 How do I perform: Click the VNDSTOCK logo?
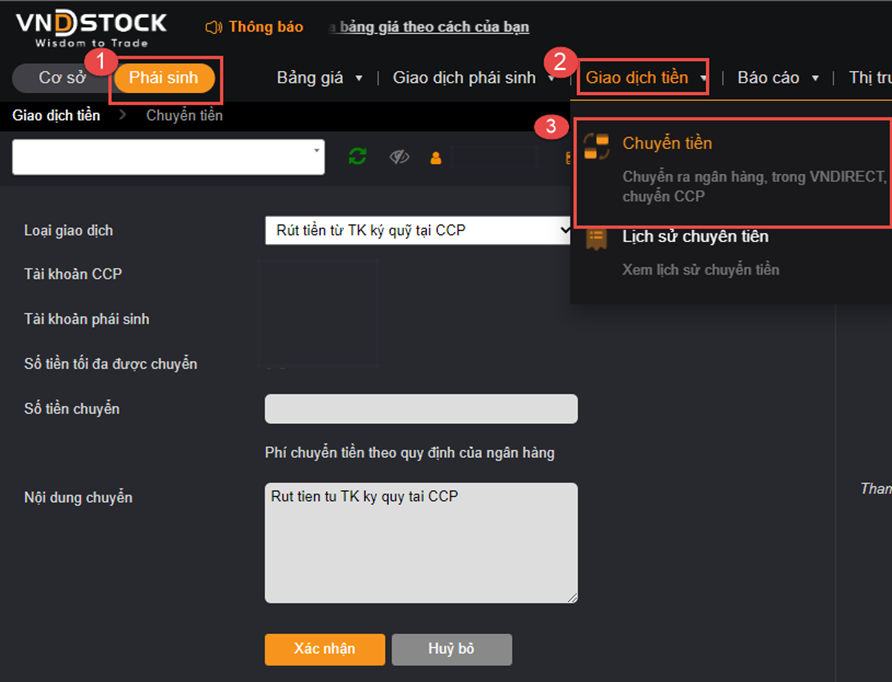pos(92,28)
